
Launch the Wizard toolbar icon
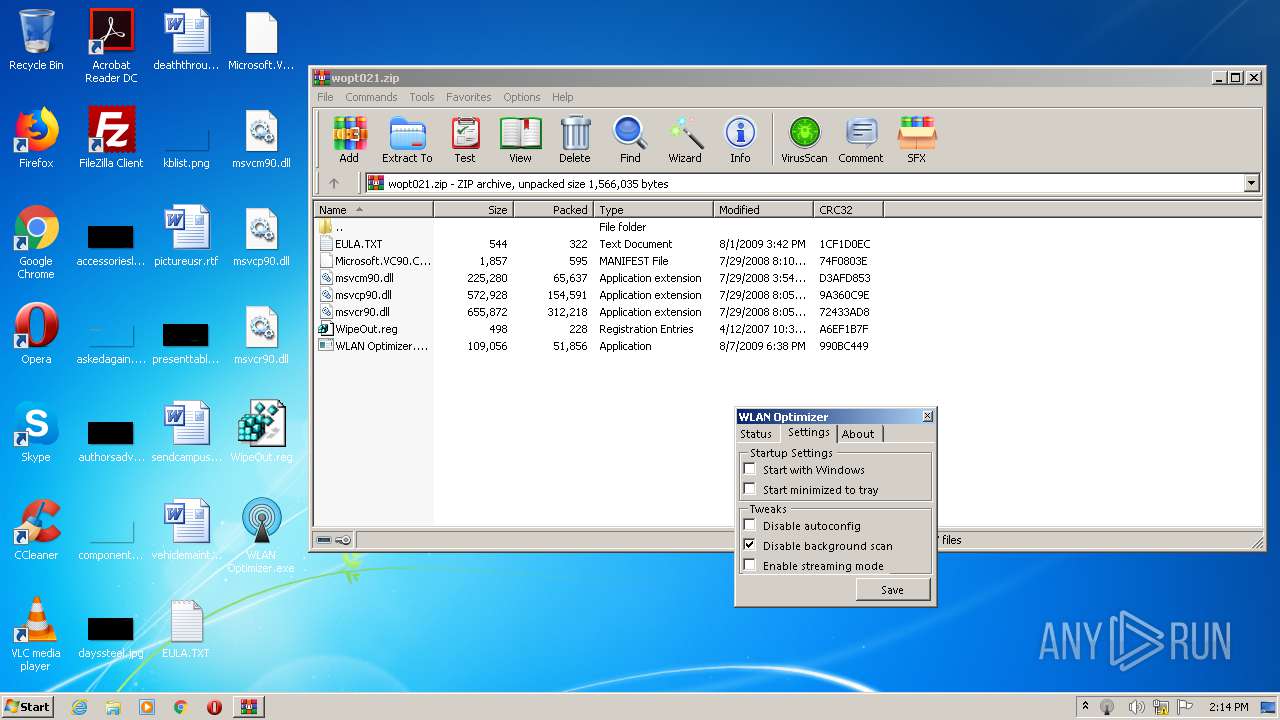(x=685, y=139)
